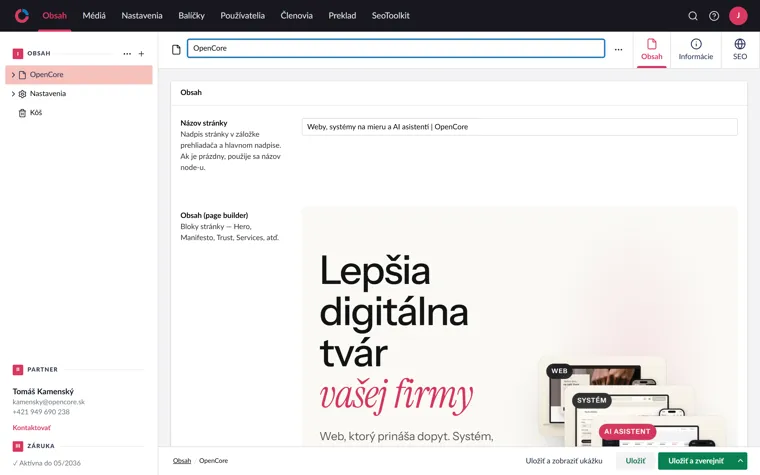
Task: Click the Uložiť button
Action: 635,461
